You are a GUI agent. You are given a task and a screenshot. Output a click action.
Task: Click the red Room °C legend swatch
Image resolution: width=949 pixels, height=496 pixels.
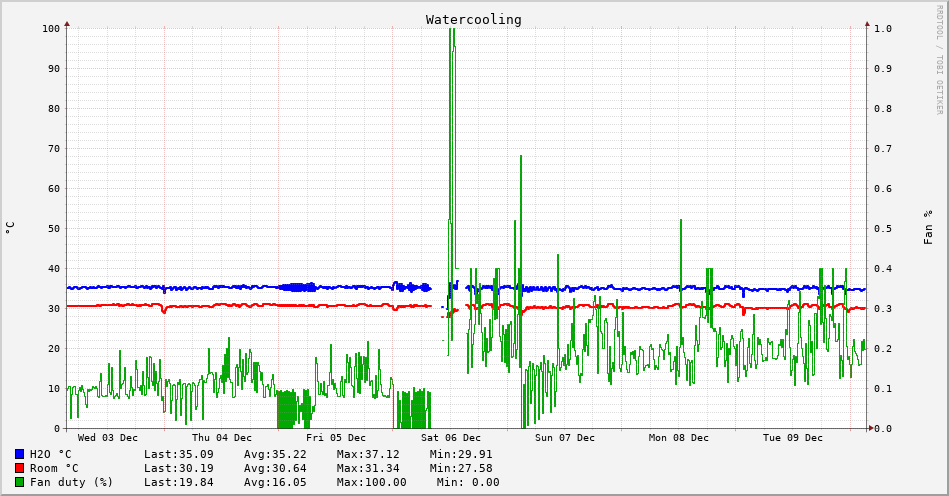click(19, 468)
